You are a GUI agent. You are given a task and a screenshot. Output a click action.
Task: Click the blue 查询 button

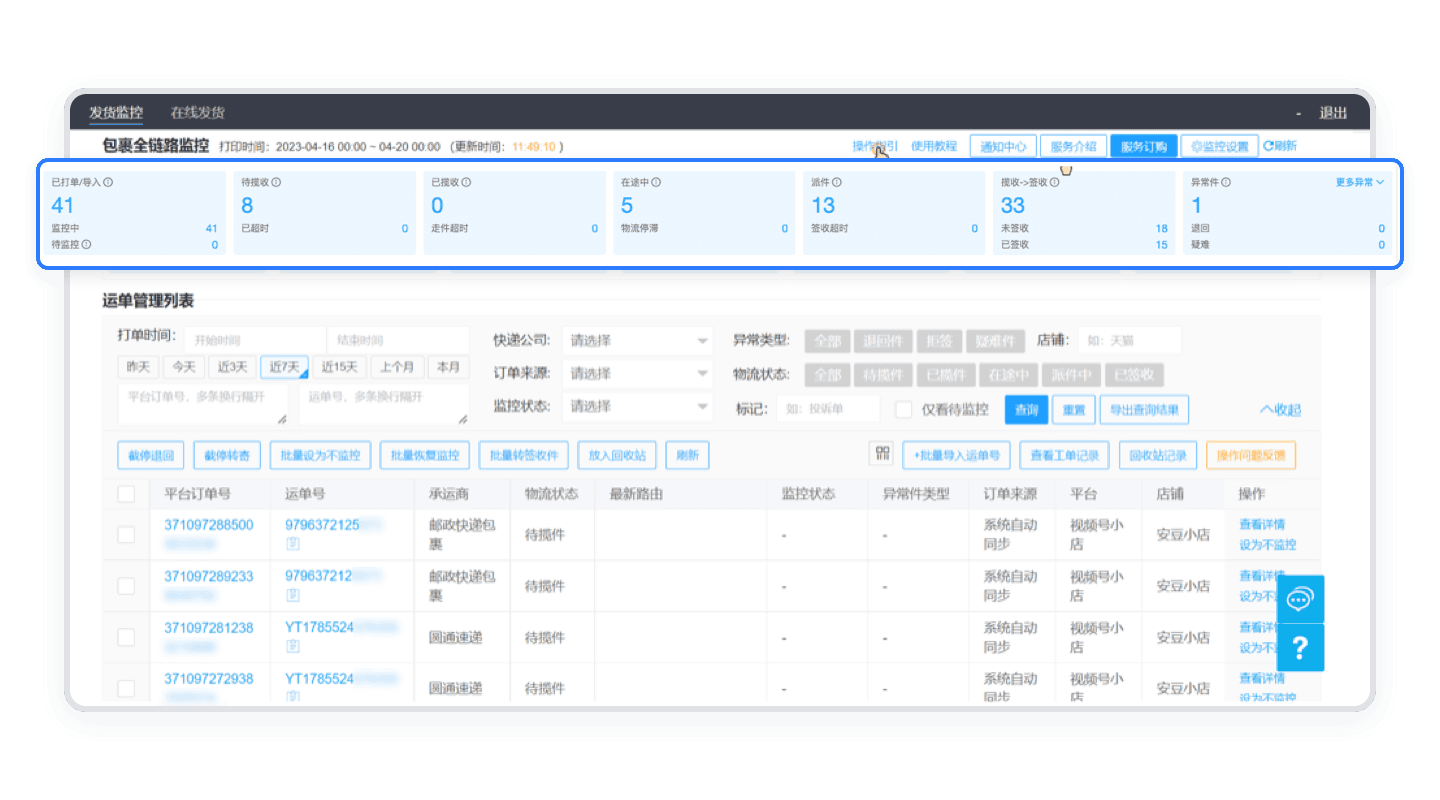pyautogui.click(x=1026, y=409)
